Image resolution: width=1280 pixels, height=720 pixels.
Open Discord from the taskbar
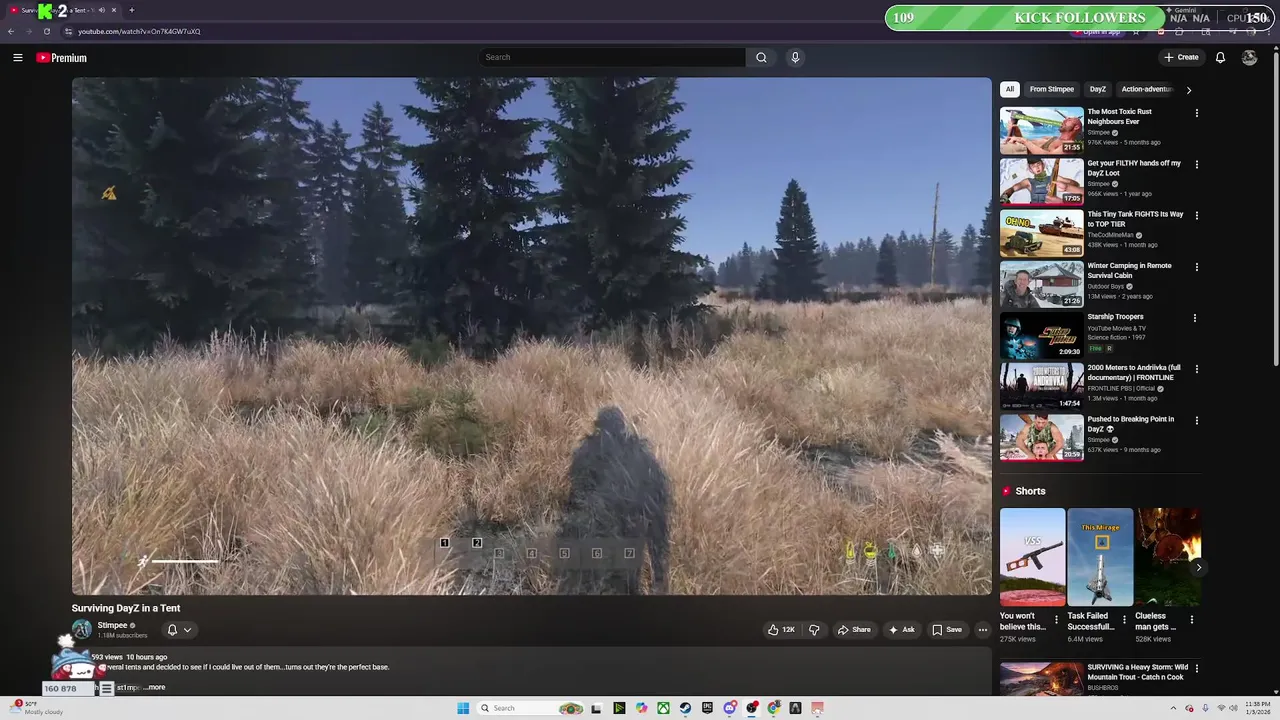(x=729, y=708)
